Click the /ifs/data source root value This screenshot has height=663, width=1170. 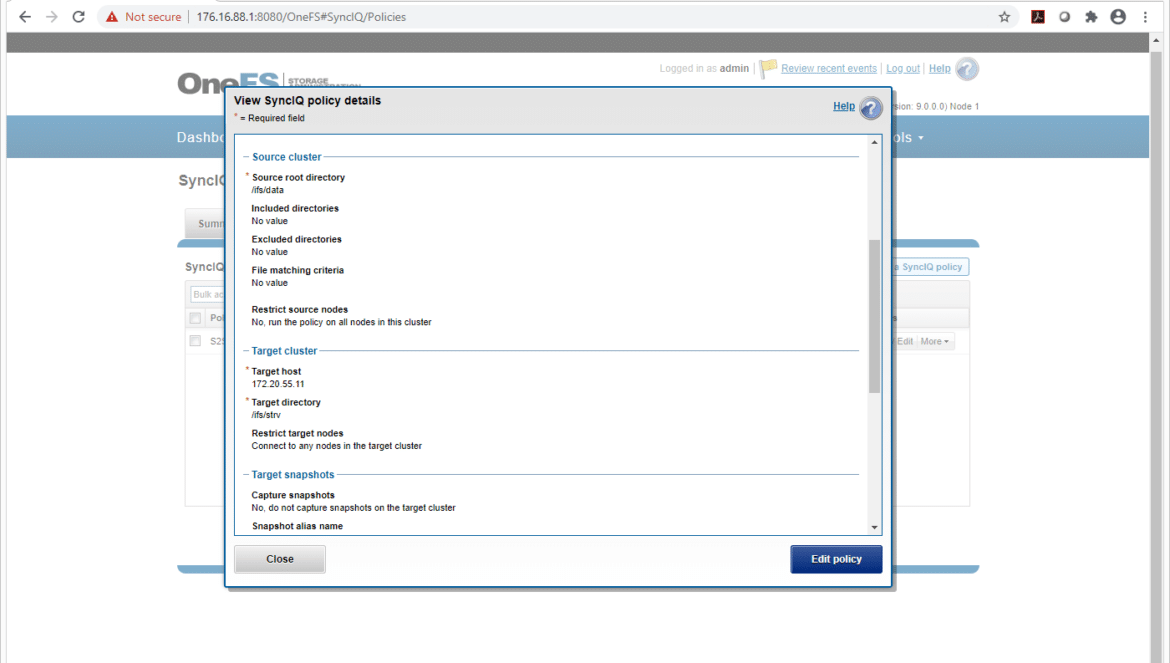coord(268,190)
